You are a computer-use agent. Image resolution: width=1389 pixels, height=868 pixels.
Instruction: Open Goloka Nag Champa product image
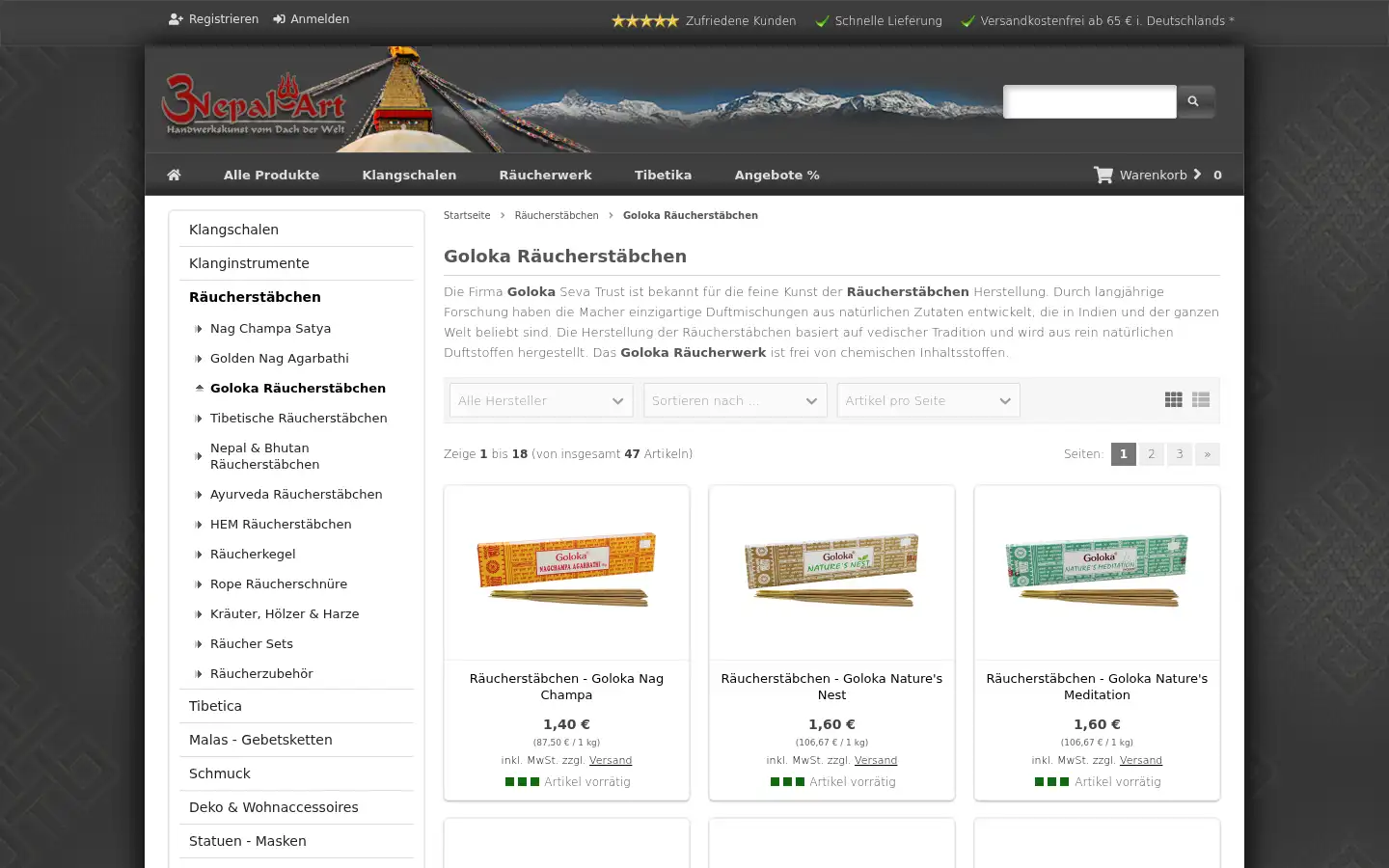point(567,573)
